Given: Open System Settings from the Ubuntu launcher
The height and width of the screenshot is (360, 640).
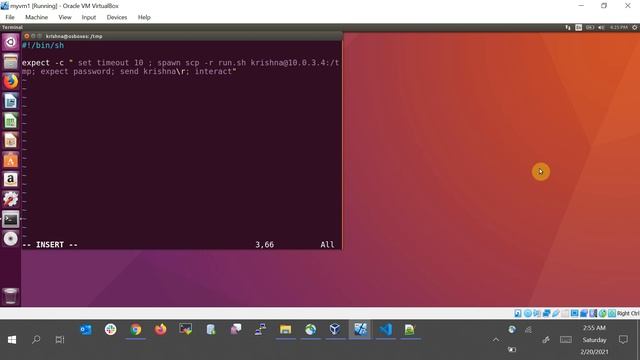Looking at the screenshot, I should 11,199.
